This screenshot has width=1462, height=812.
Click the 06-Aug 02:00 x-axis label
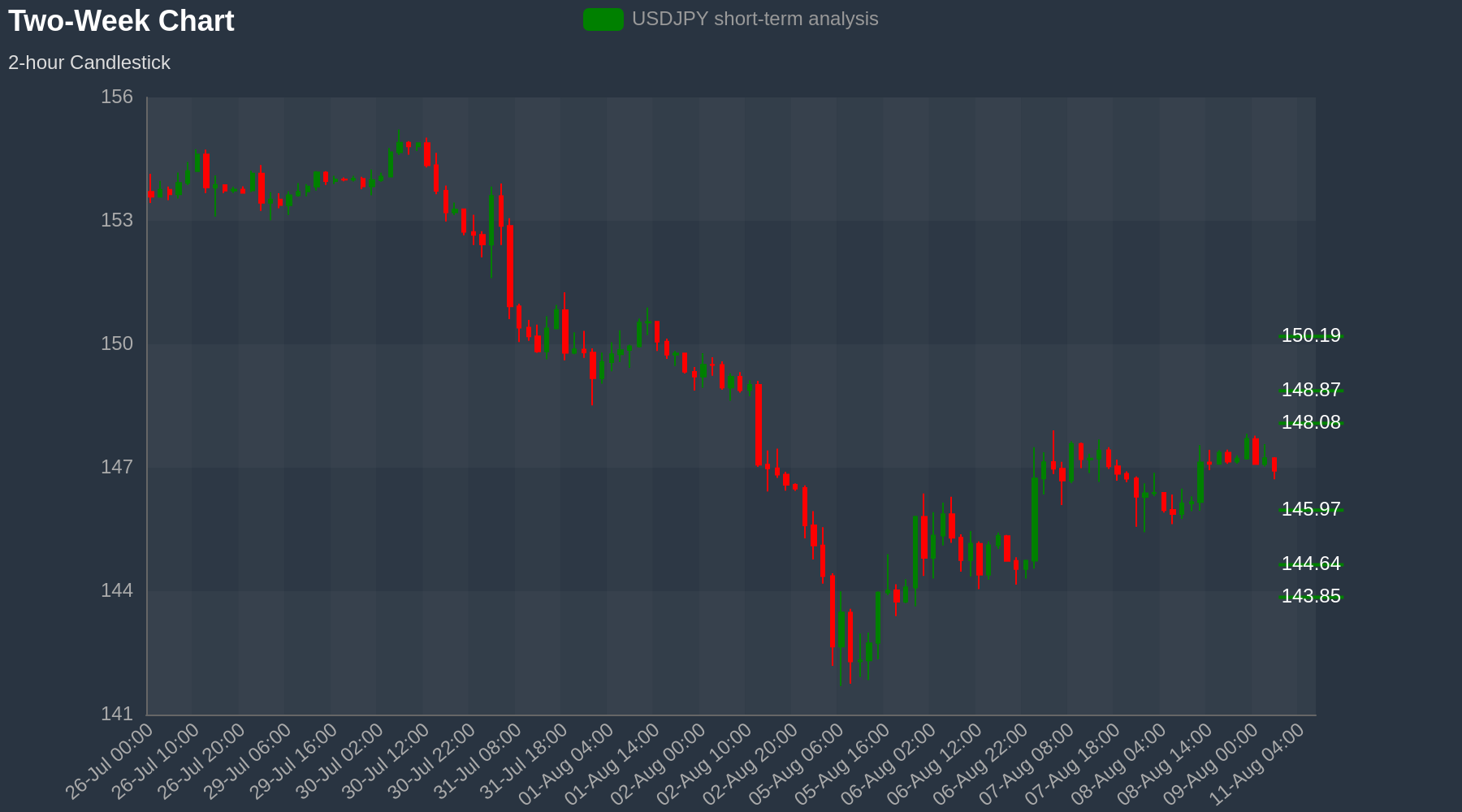[889, 763]
